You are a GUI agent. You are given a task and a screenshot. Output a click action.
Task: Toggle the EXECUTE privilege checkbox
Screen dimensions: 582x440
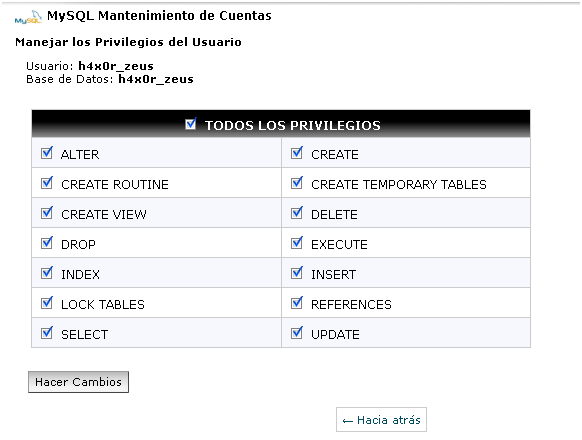click(x=297, y=243)
